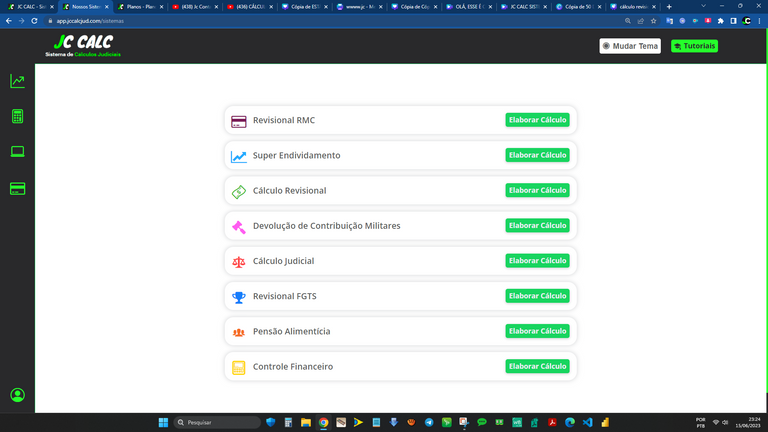Open a new browser tab
The width and height of the screenshot is (768, 432).
[x=669, y=7]
